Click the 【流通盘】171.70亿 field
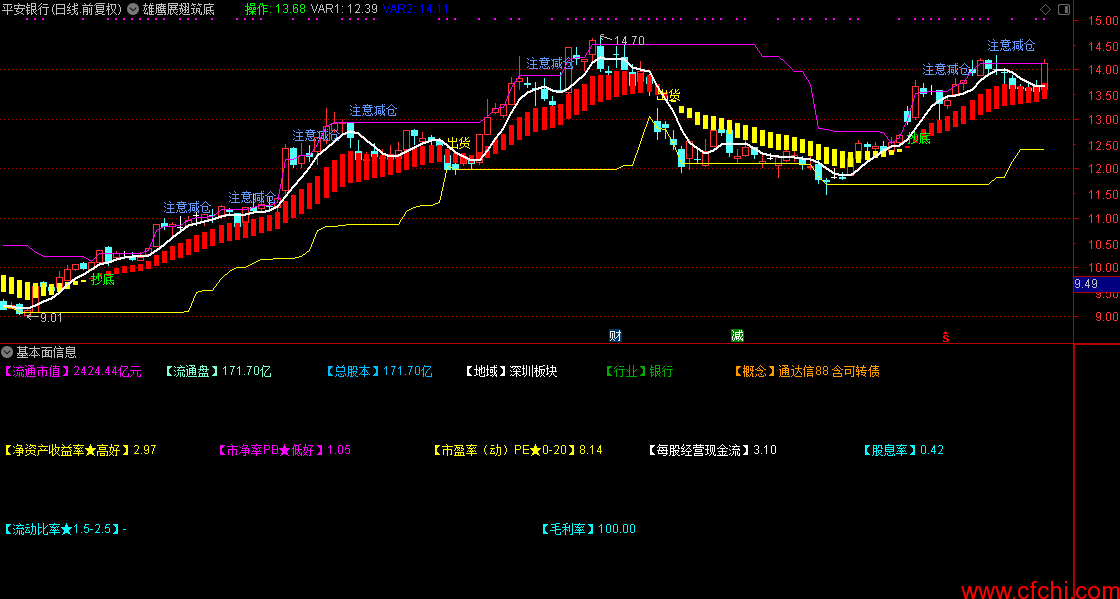The image size is (1120, 599). tap(218, 371)
